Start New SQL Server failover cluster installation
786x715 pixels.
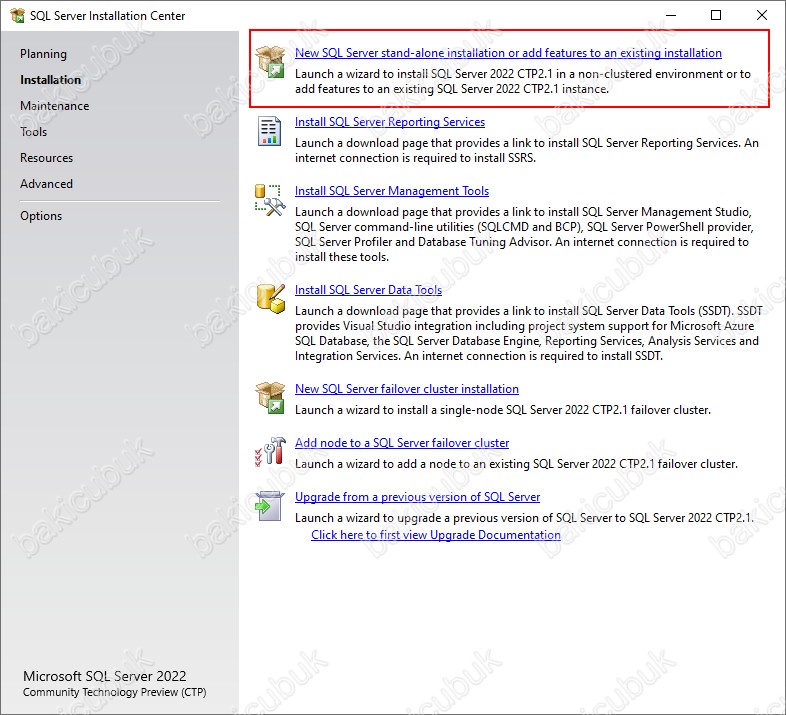point(407,389)
